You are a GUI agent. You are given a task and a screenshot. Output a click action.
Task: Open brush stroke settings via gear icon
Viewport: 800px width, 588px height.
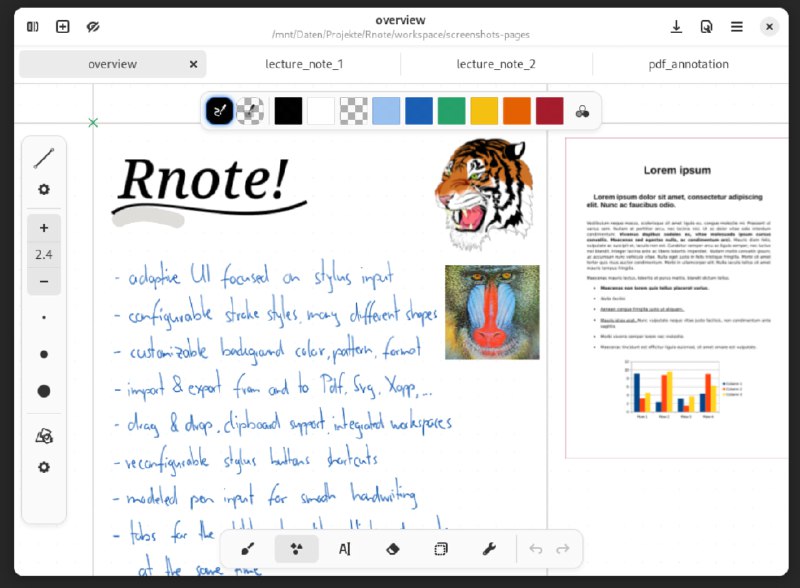(x=44, y=189)
